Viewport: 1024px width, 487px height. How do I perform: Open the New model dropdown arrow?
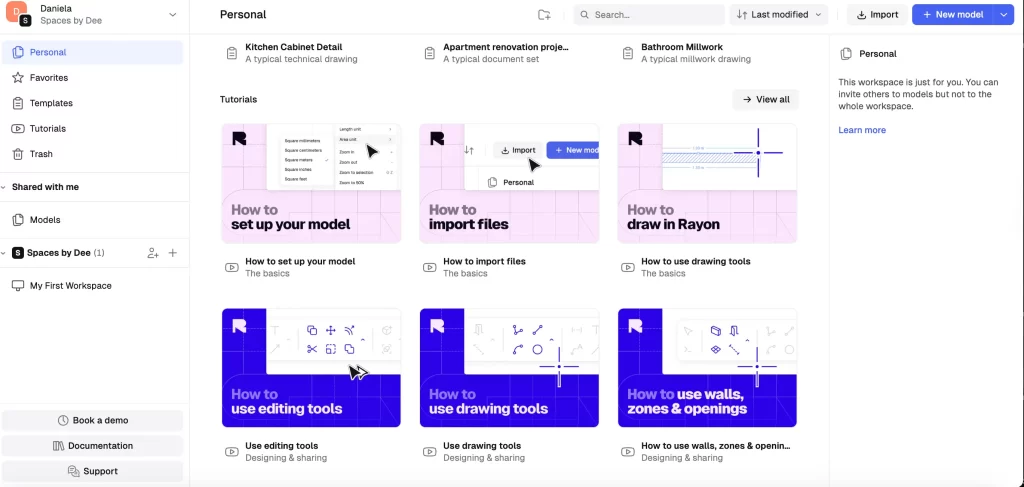coord(1005,15)
